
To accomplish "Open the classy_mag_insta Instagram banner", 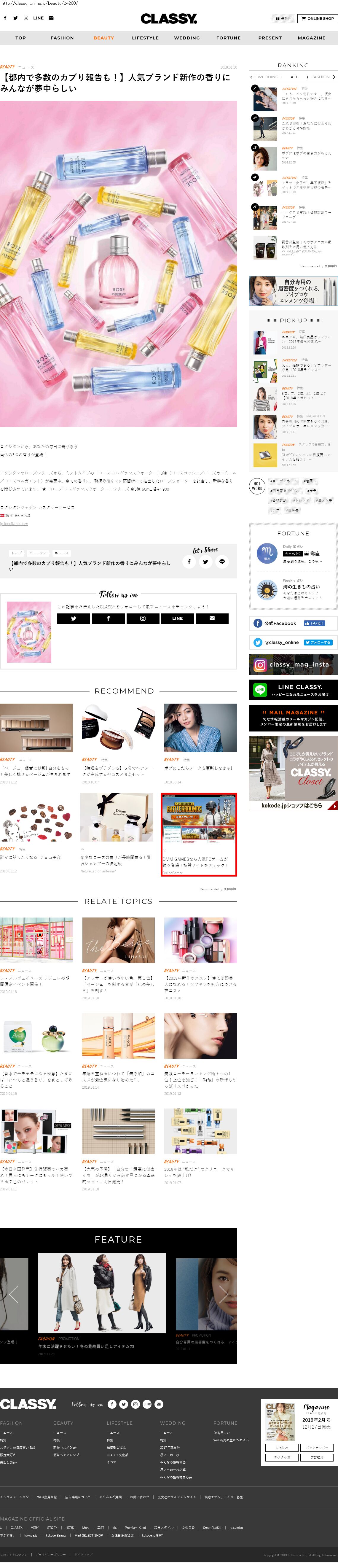I will click(293, 665).
